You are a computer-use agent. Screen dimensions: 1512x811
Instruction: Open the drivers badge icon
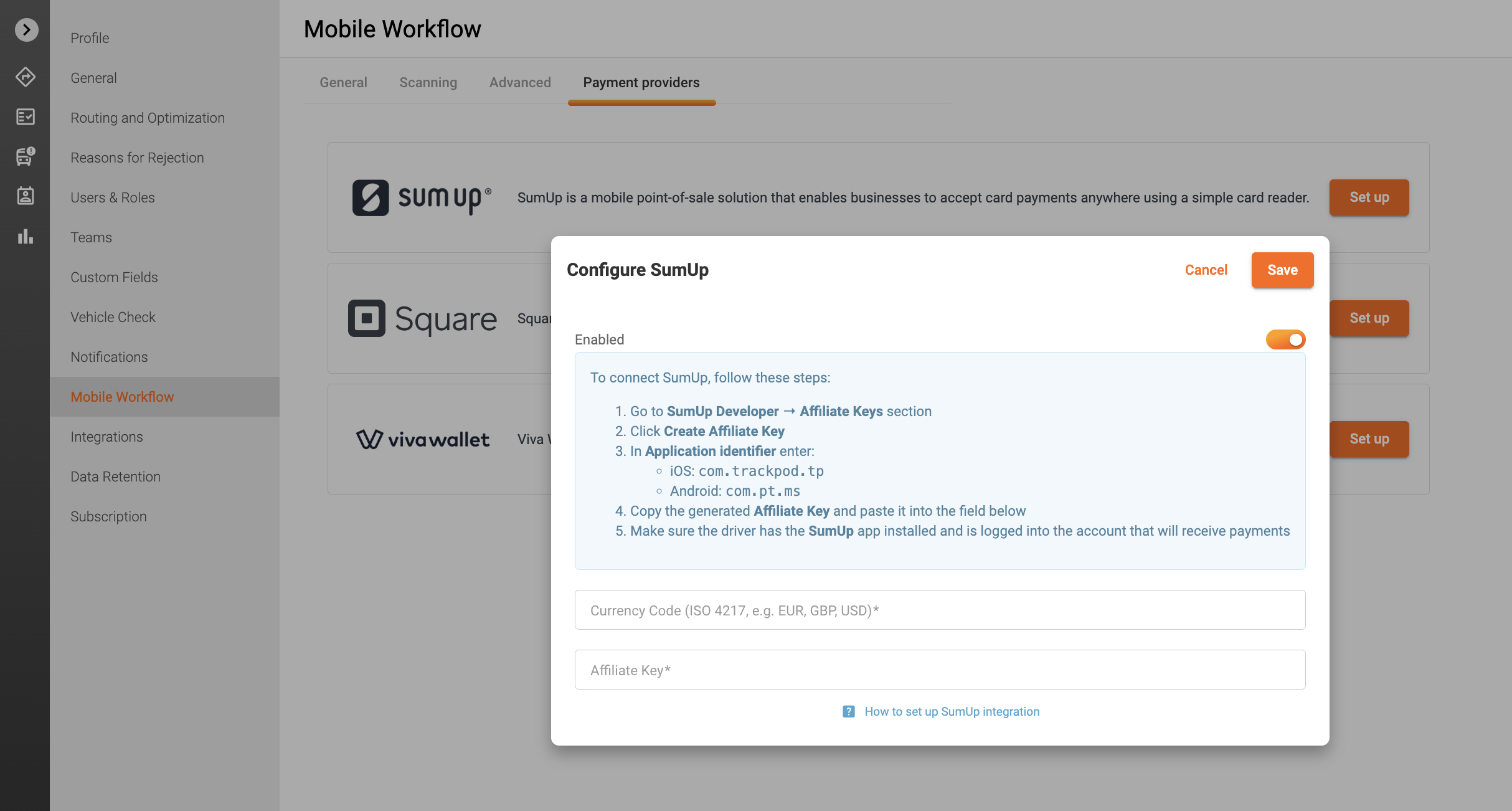click(26, 196)
